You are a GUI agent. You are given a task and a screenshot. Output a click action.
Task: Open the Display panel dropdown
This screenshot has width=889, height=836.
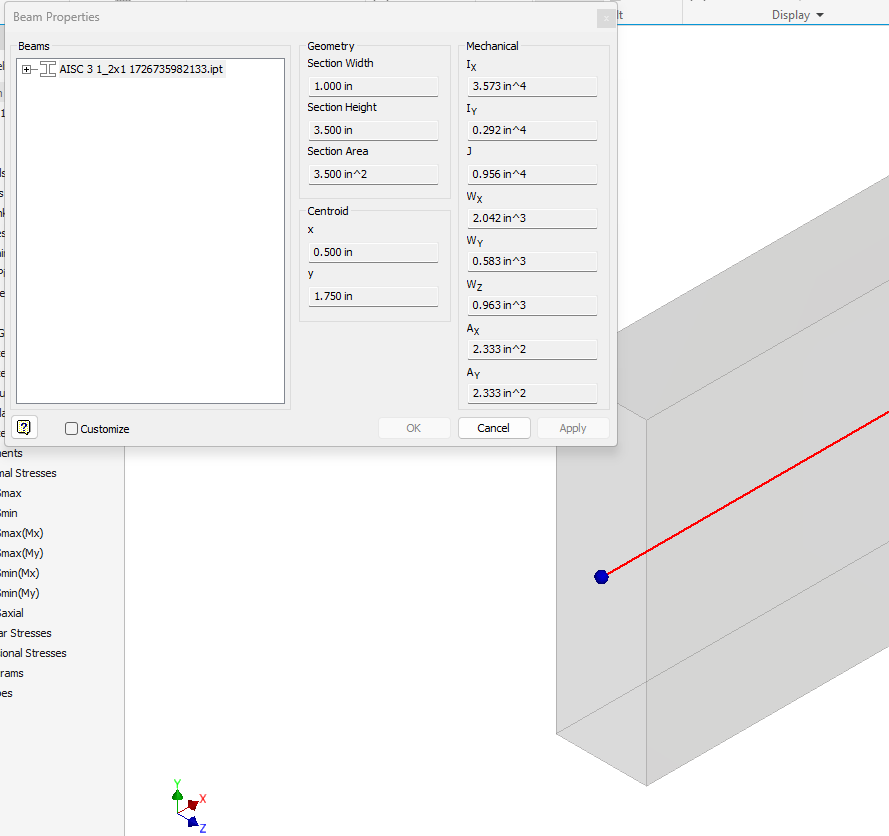pos(797,15)
